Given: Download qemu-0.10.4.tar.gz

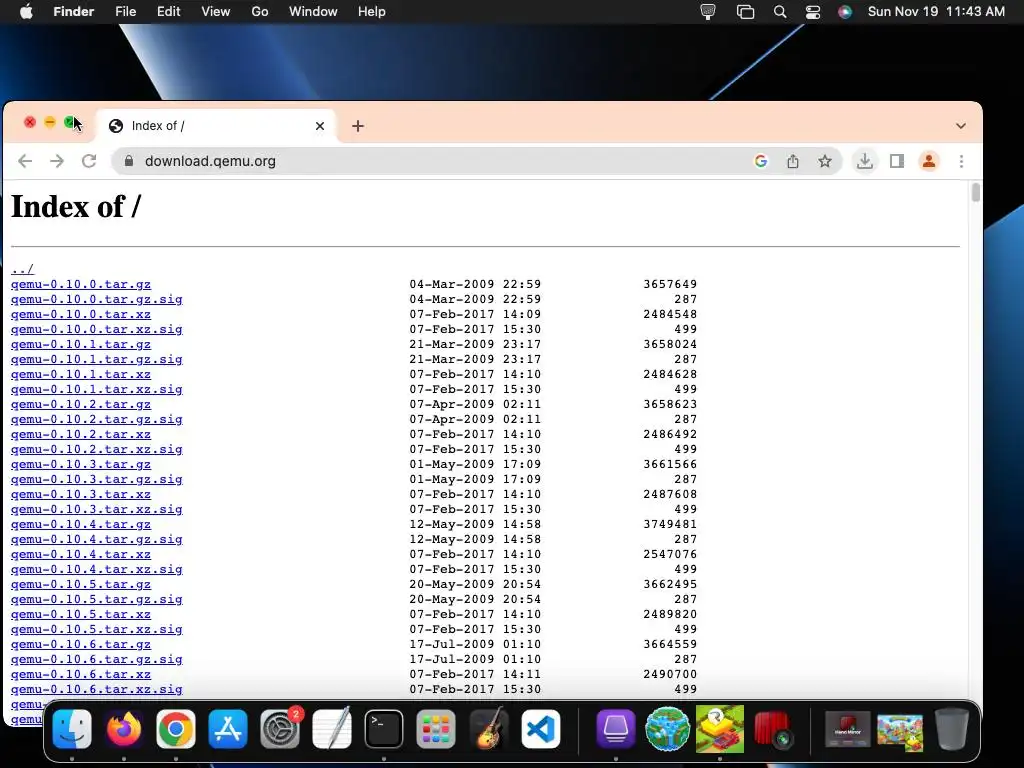Looking at the screenshot, I should (81, 524).
